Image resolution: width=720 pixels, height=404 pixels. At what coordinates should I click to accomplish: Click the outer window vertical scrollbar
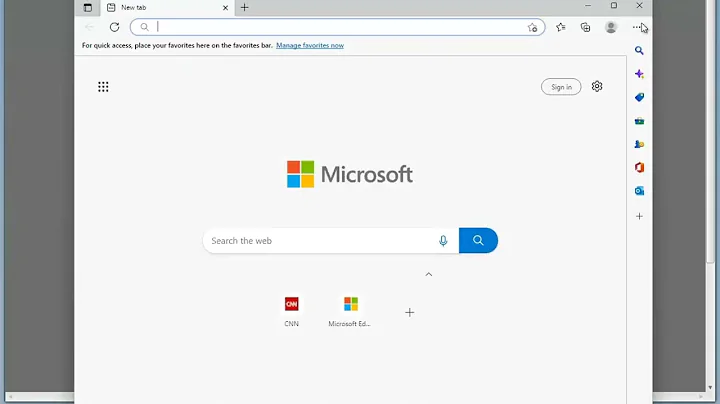(710, 133)
